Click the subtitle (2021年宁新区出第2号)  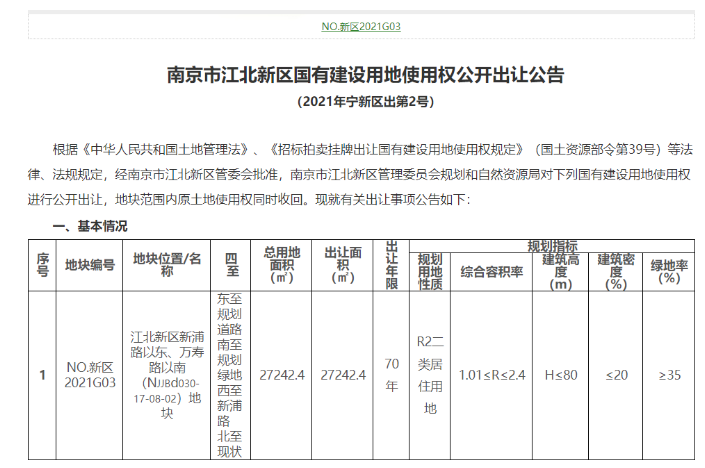point(365,101)
